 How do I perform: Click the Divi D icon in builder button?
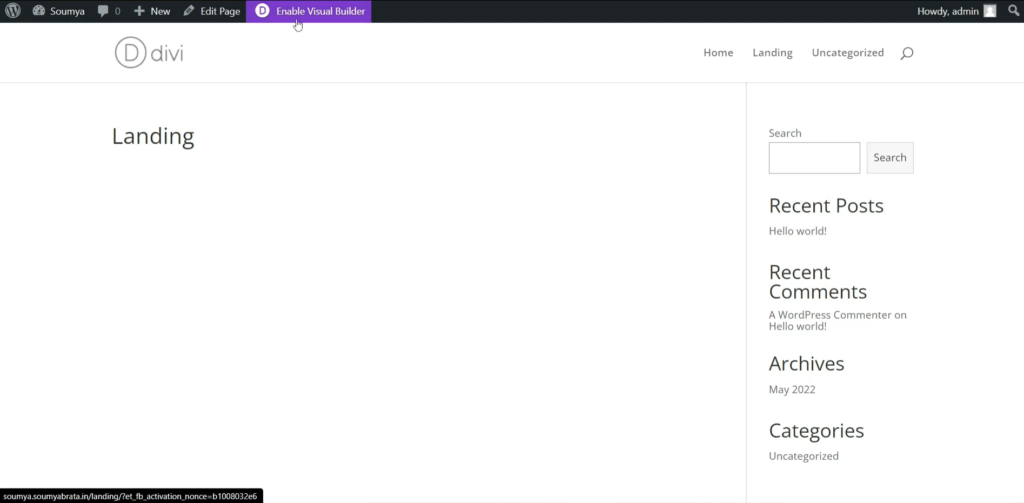pyautogui.click(x=262, y=11)
